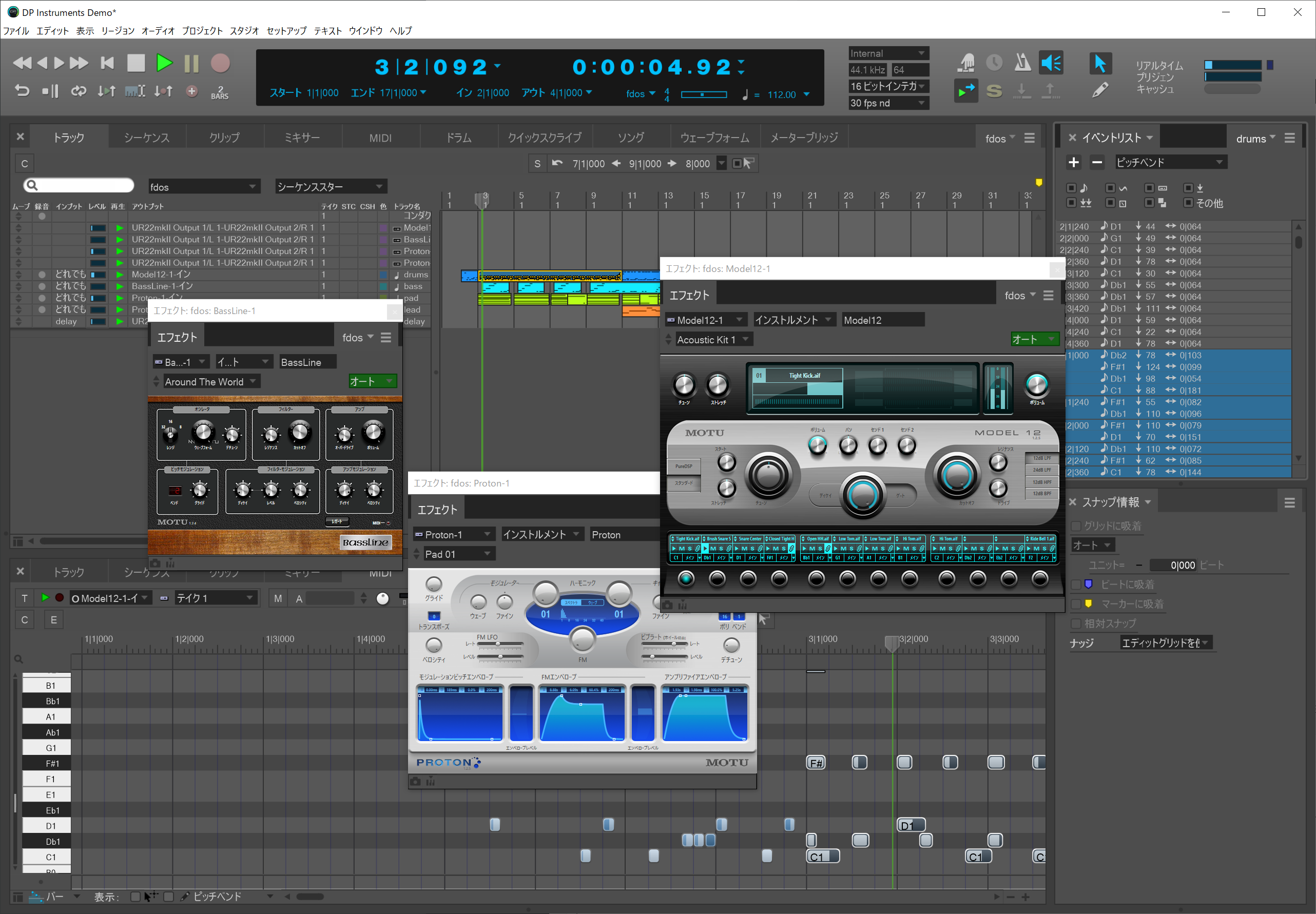
Task: Click the Bassline logo button
Action: 365,542
